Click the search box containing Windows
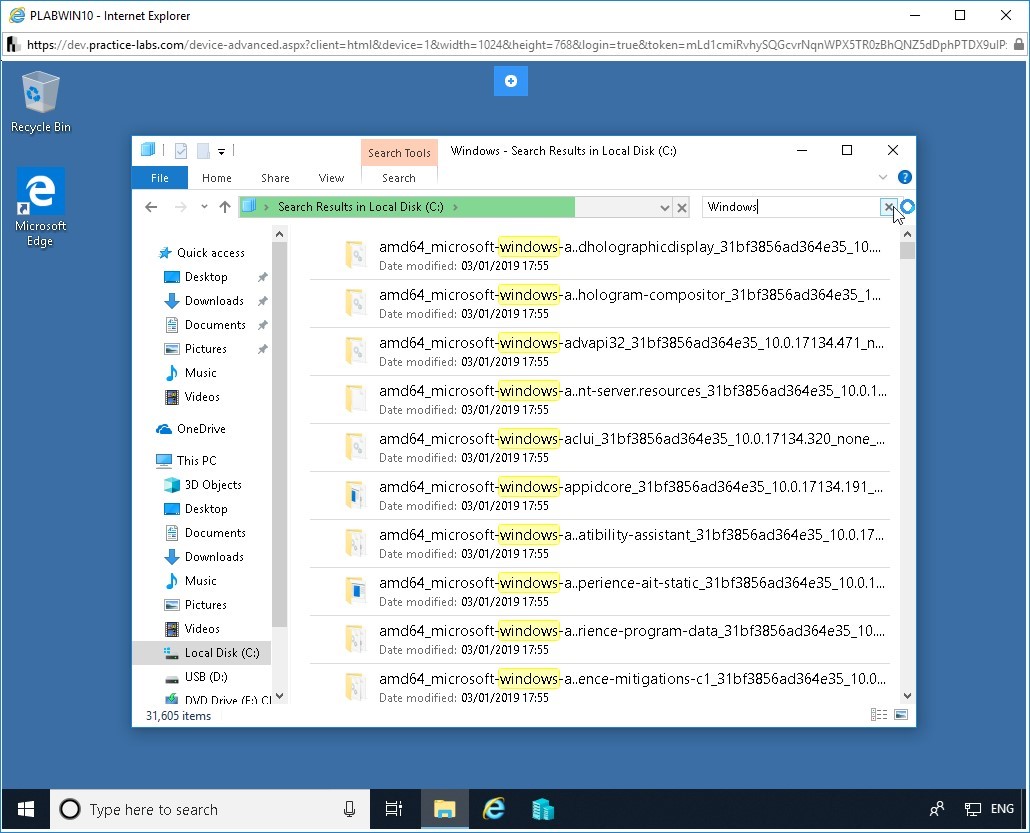 coord(791,207)
